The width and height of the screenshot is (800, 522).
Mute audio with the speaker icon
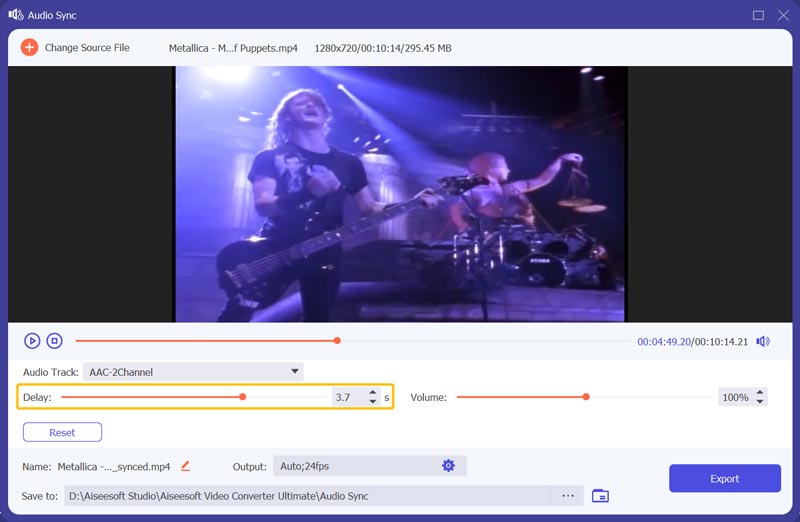[763, 341]
